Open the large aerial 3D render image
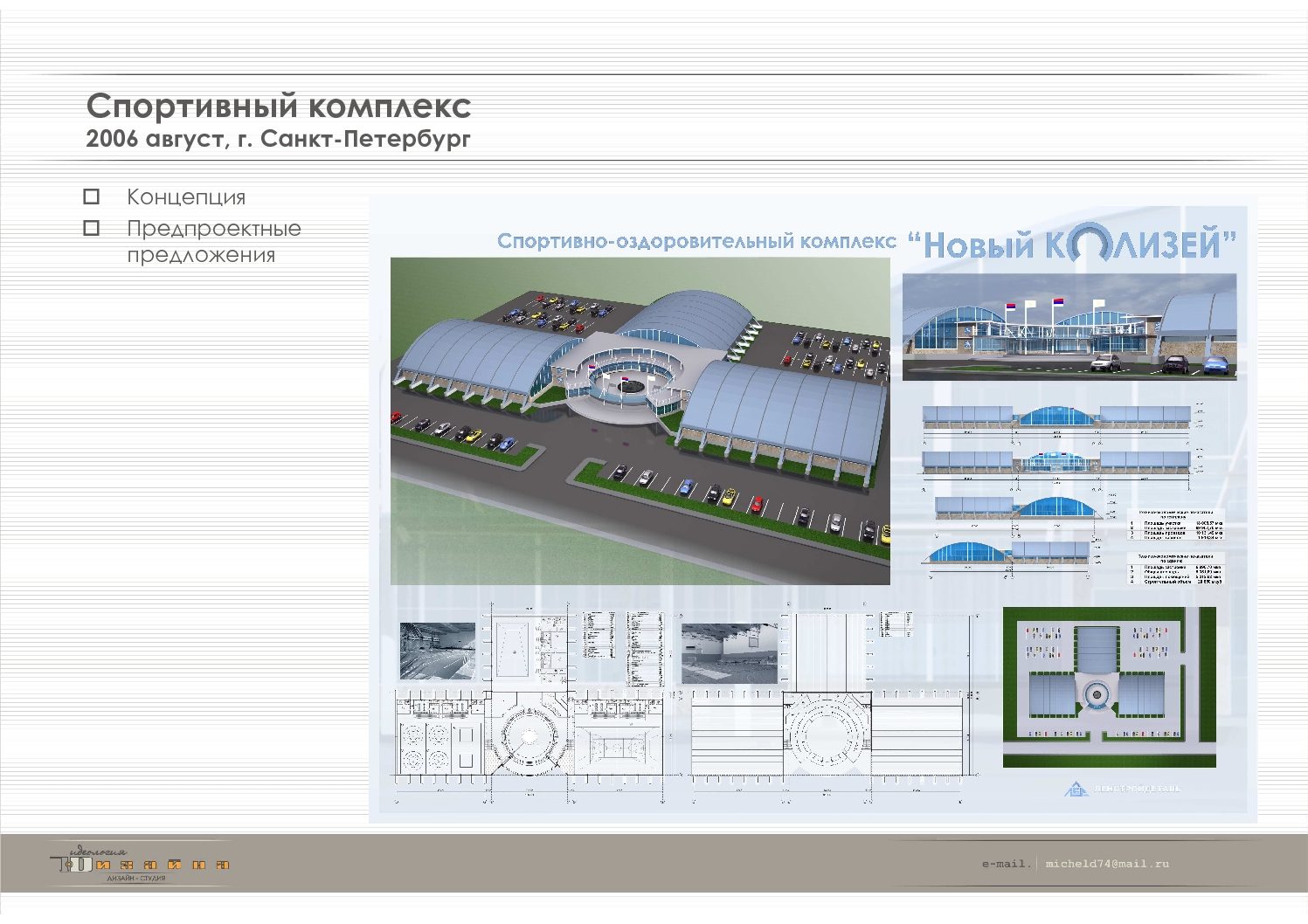 click(640, 421)
